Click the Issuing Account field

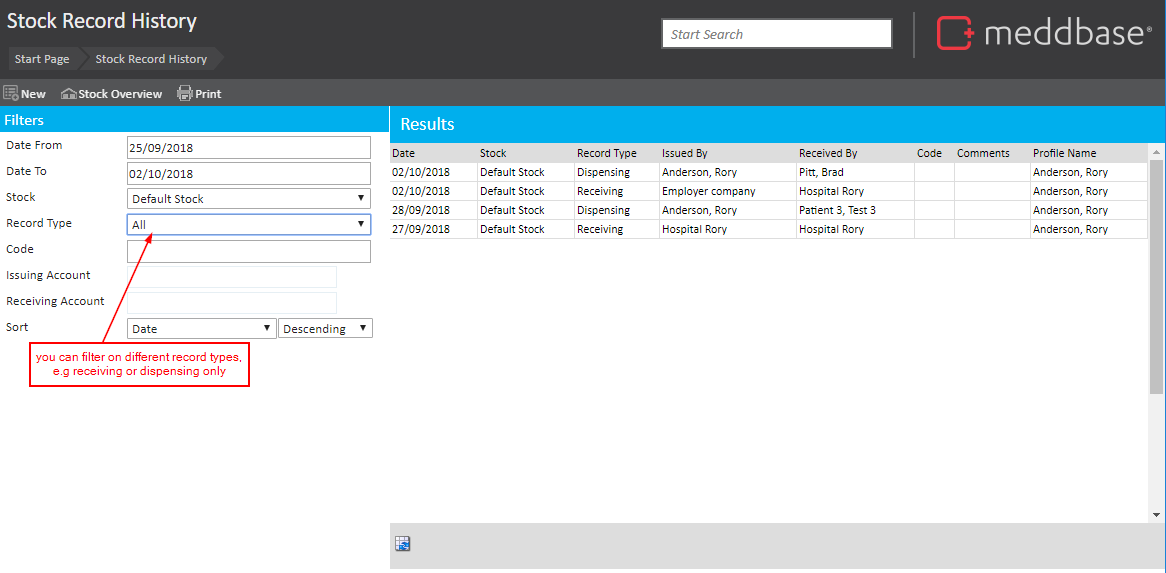pos(232,277)
